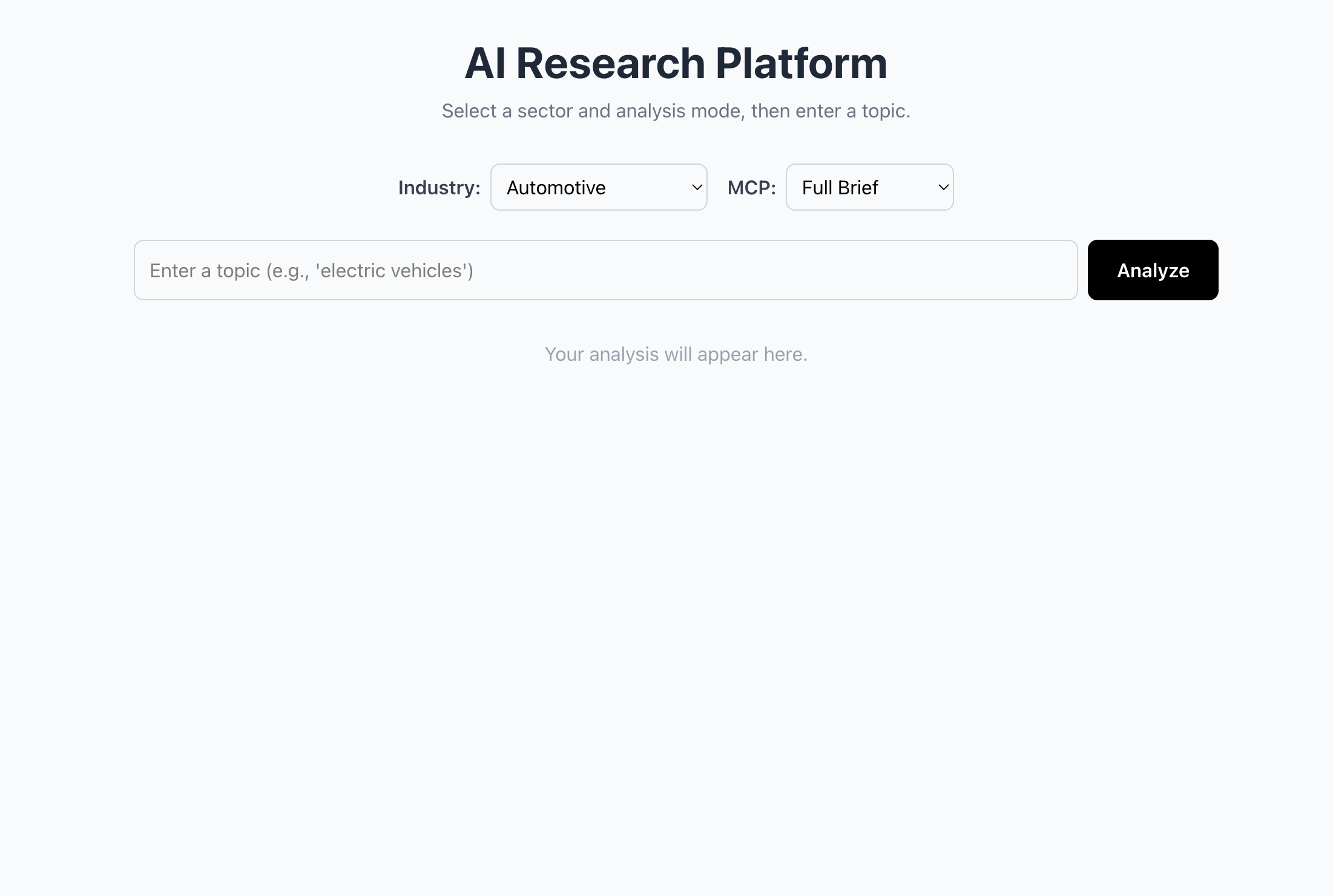This screenshot has height=896, width=1333.
Task: Open the Industry dropdown showing Automotive
Action: (599, 187)
